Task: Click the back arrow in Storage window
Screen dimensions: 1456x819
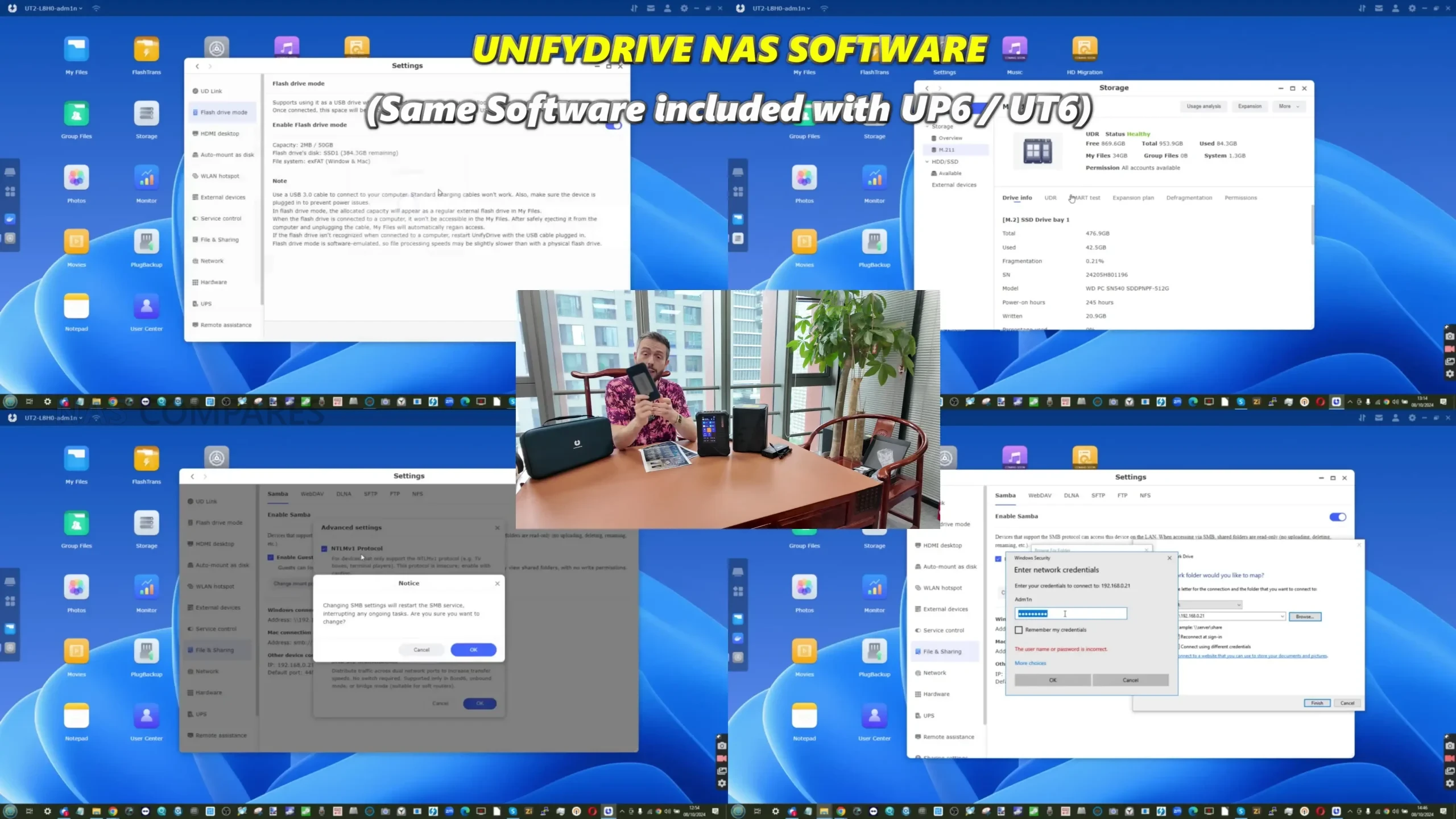Action: (x=927, y=88)
